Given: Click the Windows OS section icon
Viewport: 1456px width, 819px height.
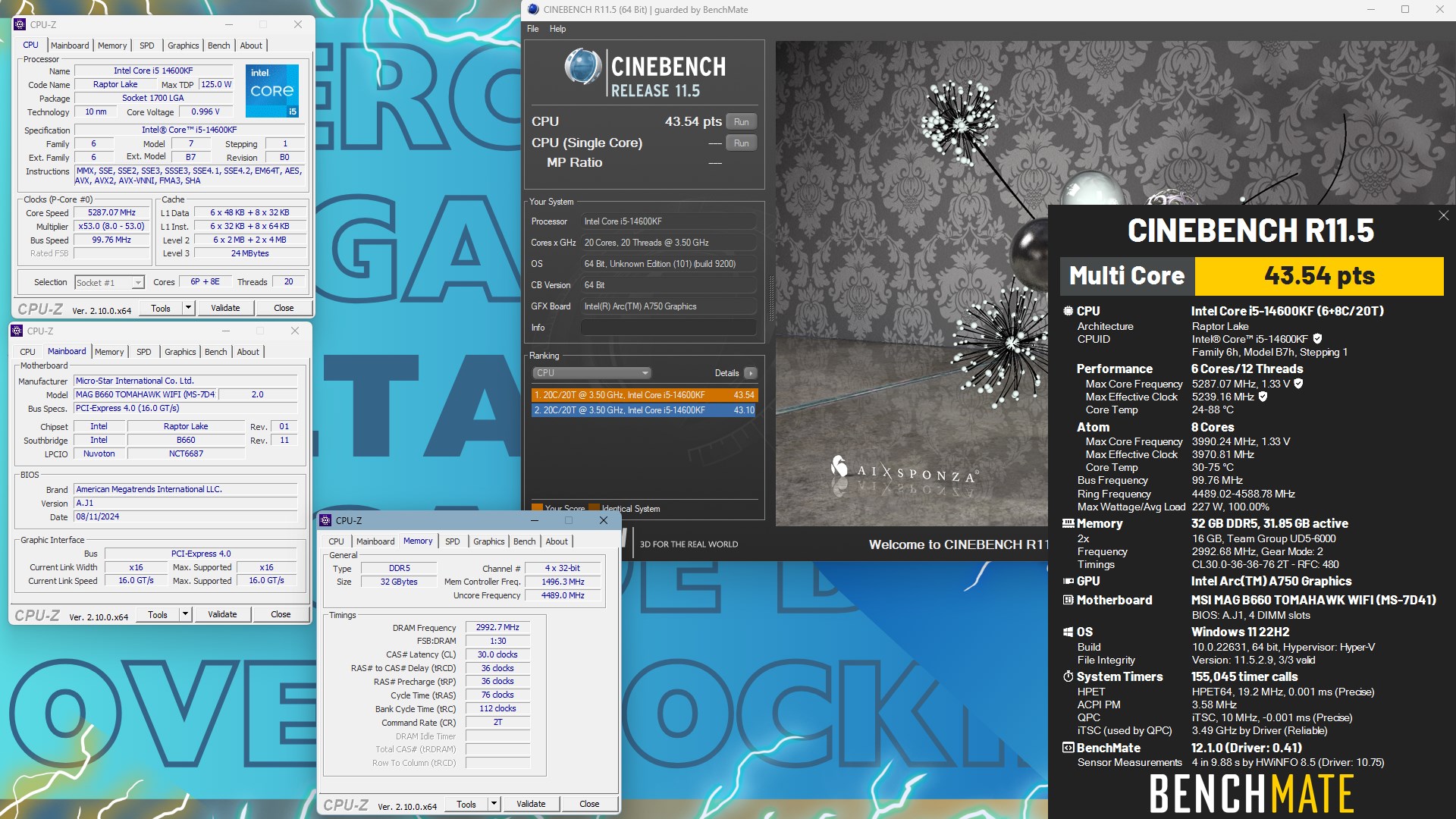Looking at the screenshot, I should 1068,632.
